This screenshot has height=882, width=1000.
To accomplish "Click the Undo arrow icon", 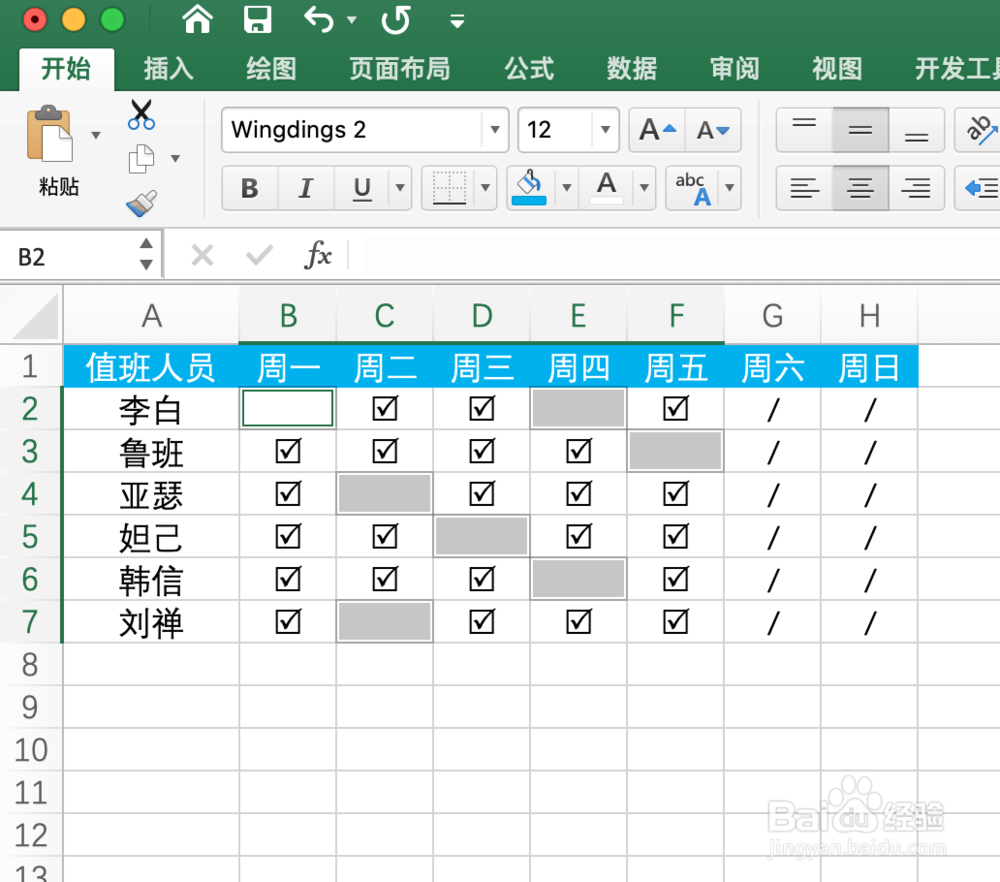I will click(316, 19).
